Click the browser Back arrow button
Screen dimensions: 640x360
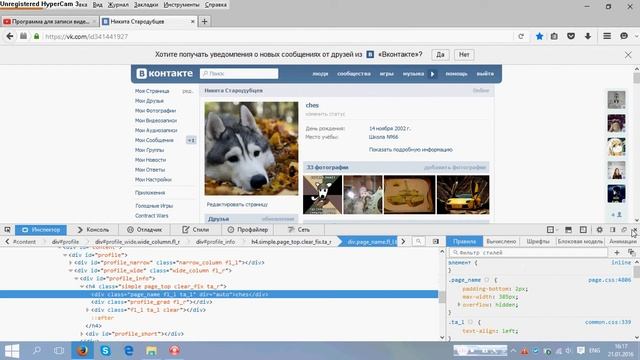10,36
